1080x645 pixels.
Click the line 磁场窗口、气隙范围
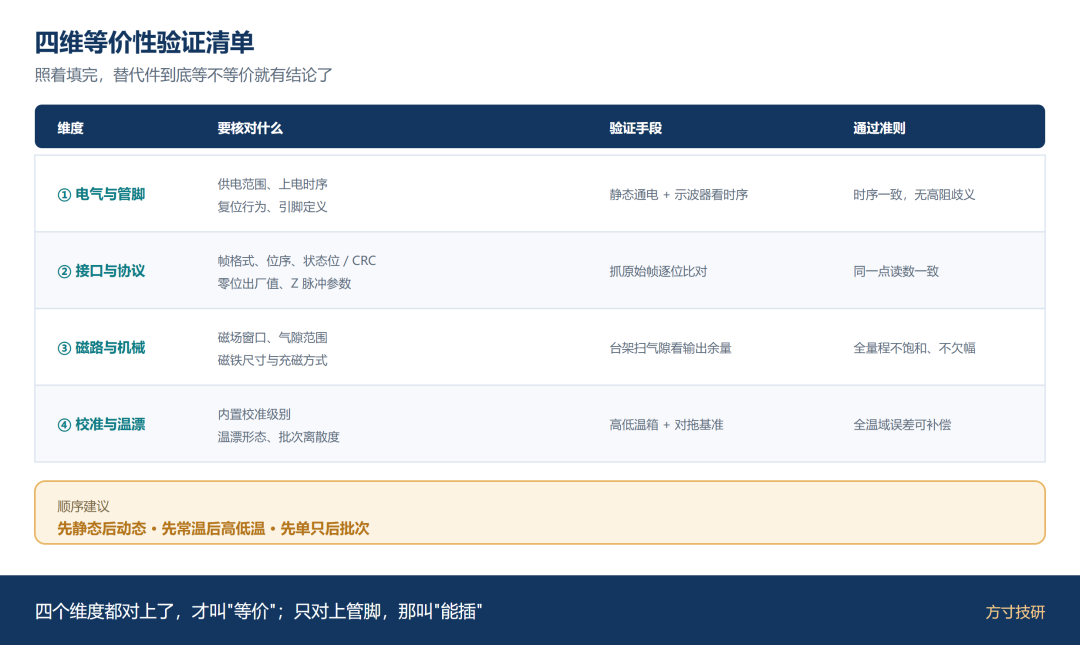tap(273, 337)
